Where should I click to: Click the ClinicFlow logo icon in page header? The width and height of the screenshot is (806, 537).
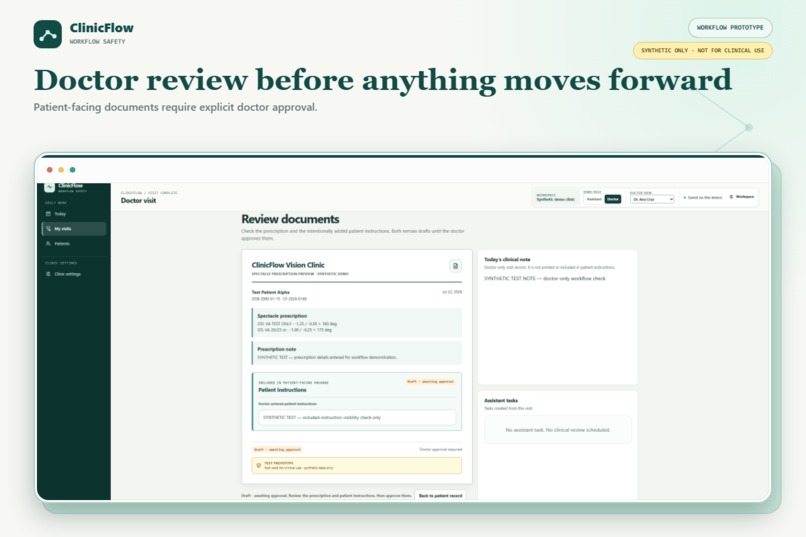point(47,34)
